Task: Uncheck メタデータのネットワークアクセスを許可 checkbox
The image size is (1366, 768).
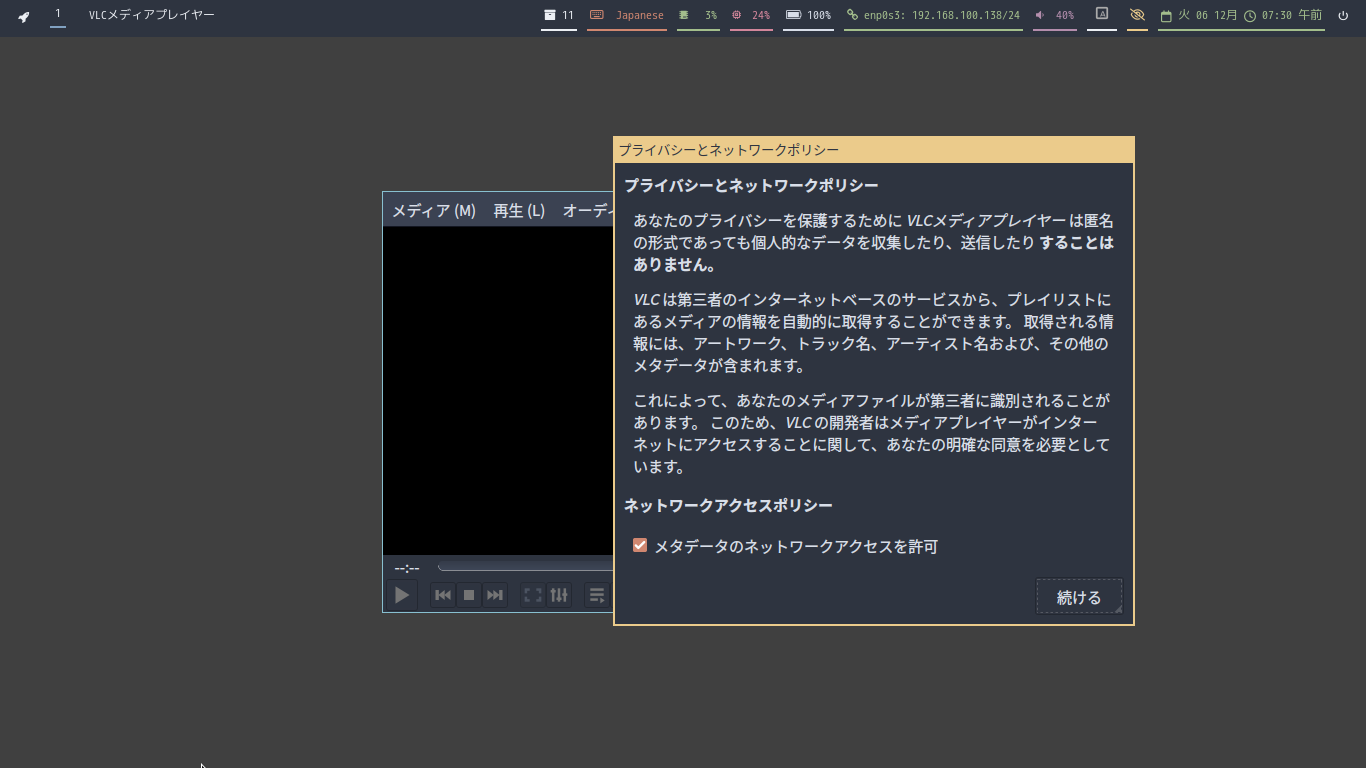Action: pos(640,546)
